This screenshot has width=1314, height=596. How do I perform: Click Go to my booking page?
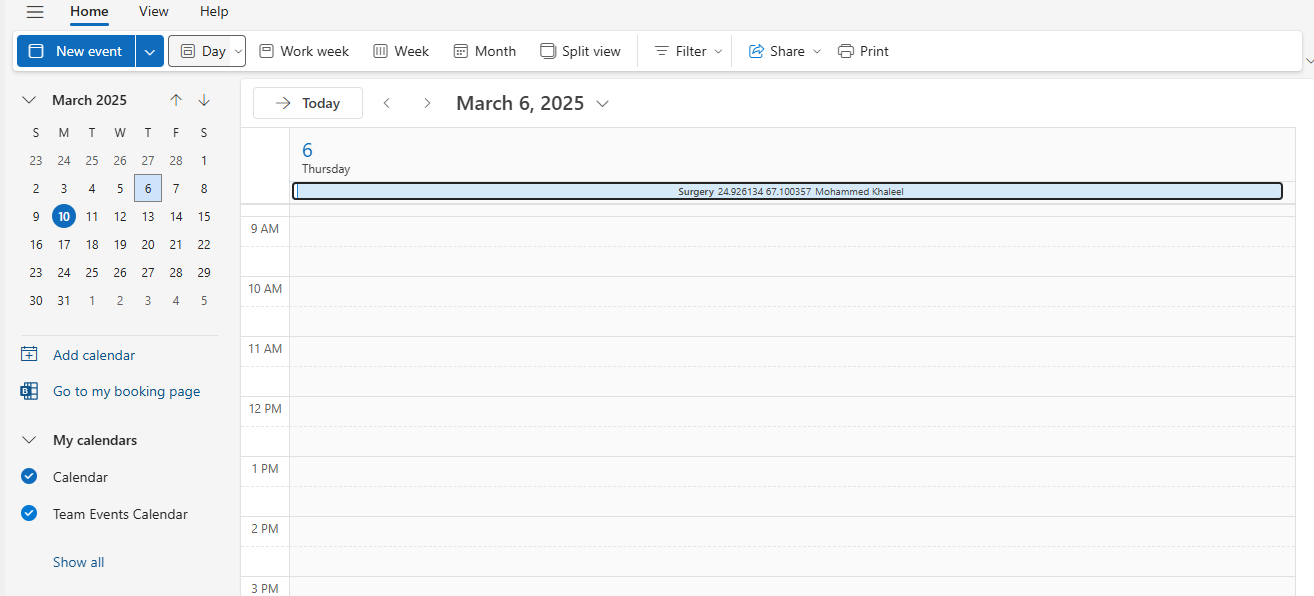click(x=126, y=391)
